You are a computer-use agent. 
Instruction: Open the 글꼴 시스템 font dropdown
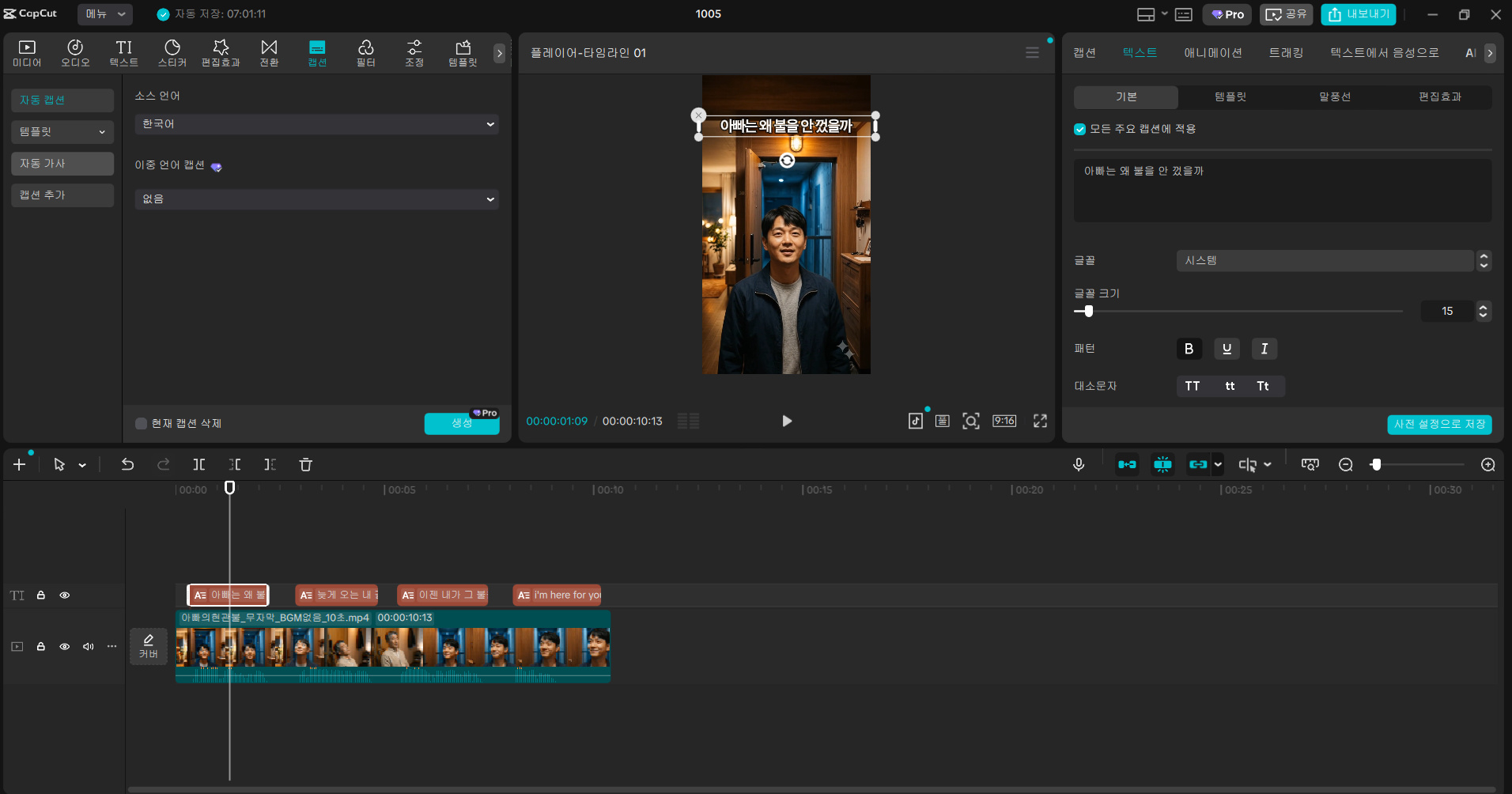(1325, 260)
